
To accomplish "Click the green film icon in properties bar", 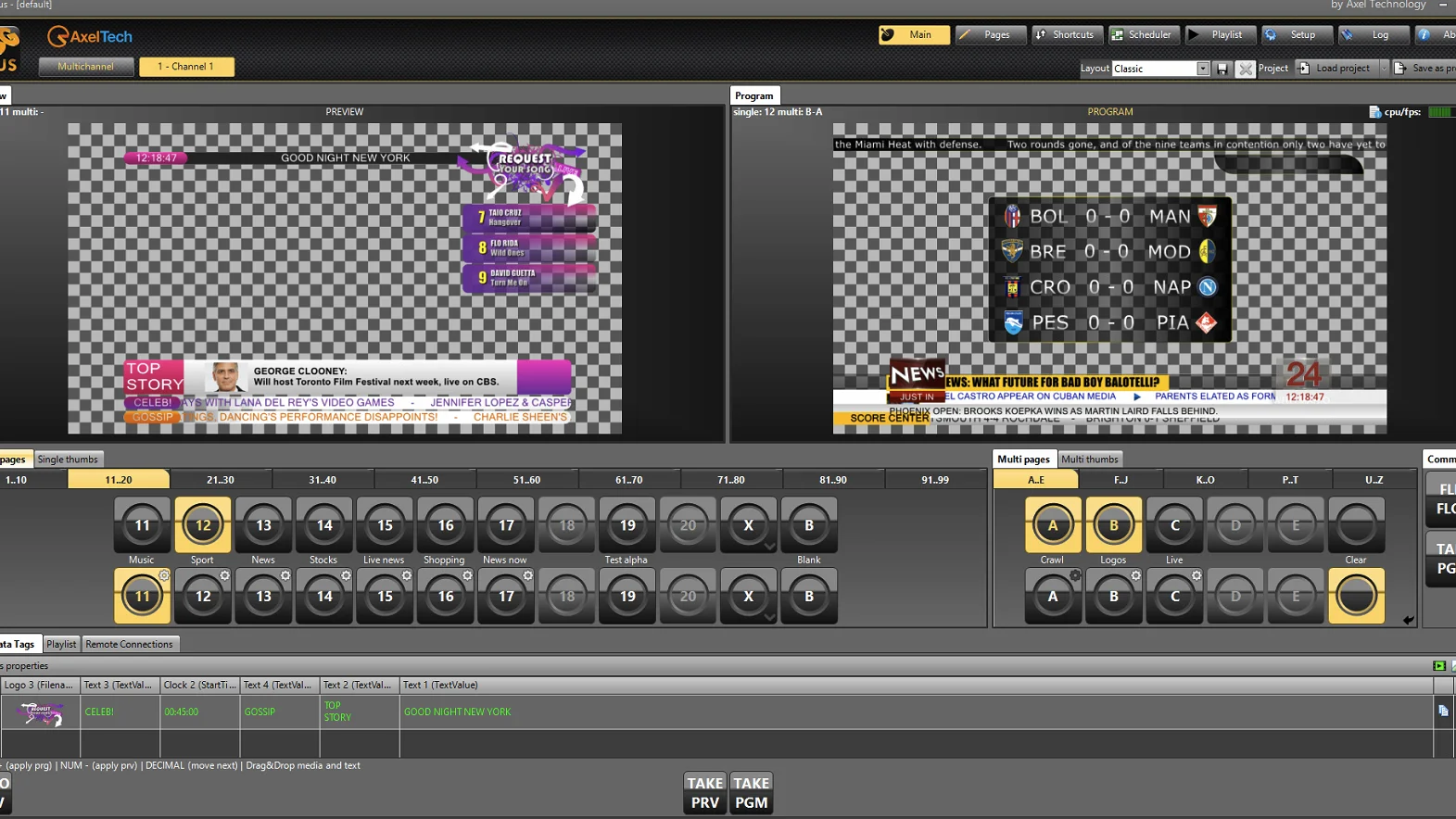I will tap(1438, 665).
